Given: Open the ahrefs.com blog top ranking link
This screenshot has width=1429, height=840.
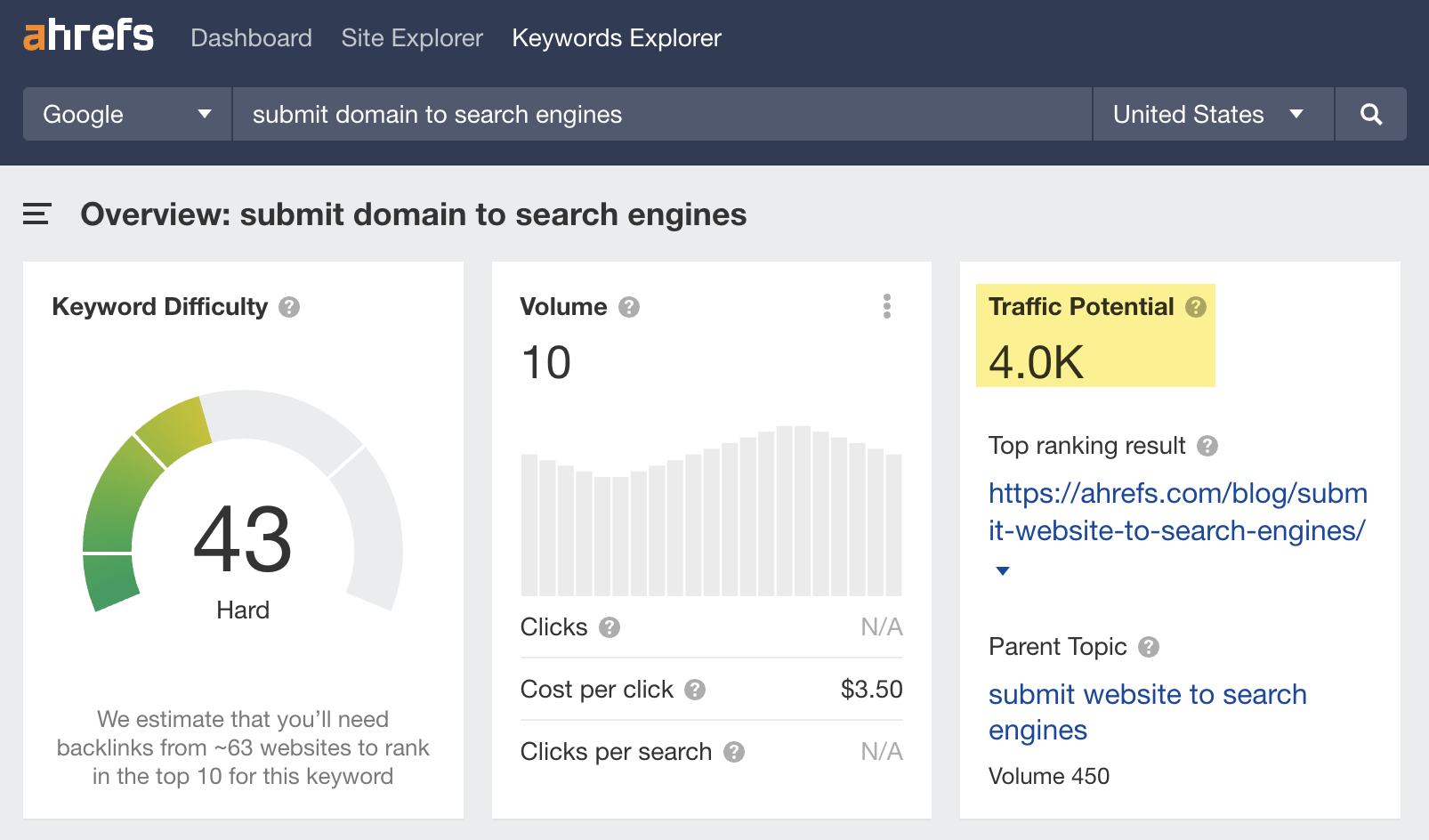Looking at the screenshot, I should pyautogui.click(x=1176, y=512).
